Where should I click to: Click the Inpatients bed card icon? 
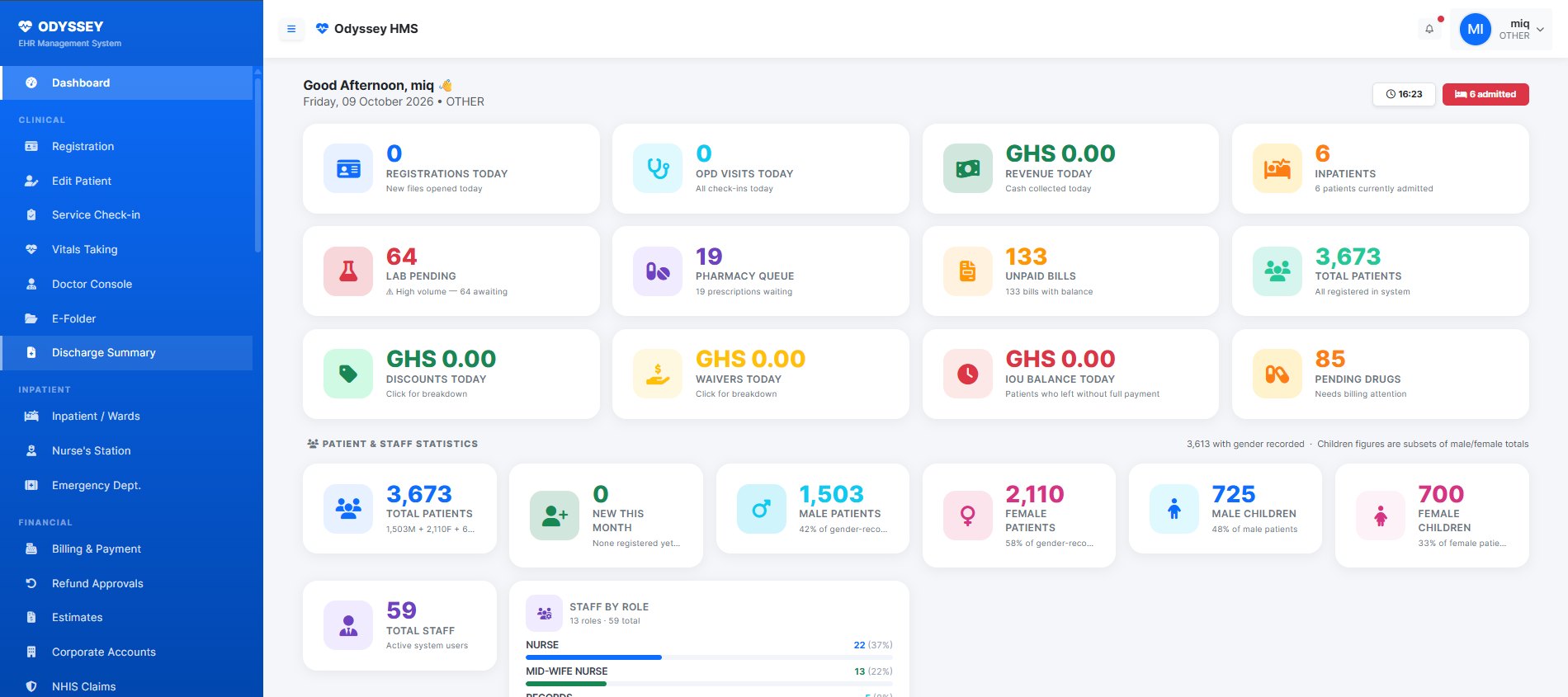(1277, 168)
